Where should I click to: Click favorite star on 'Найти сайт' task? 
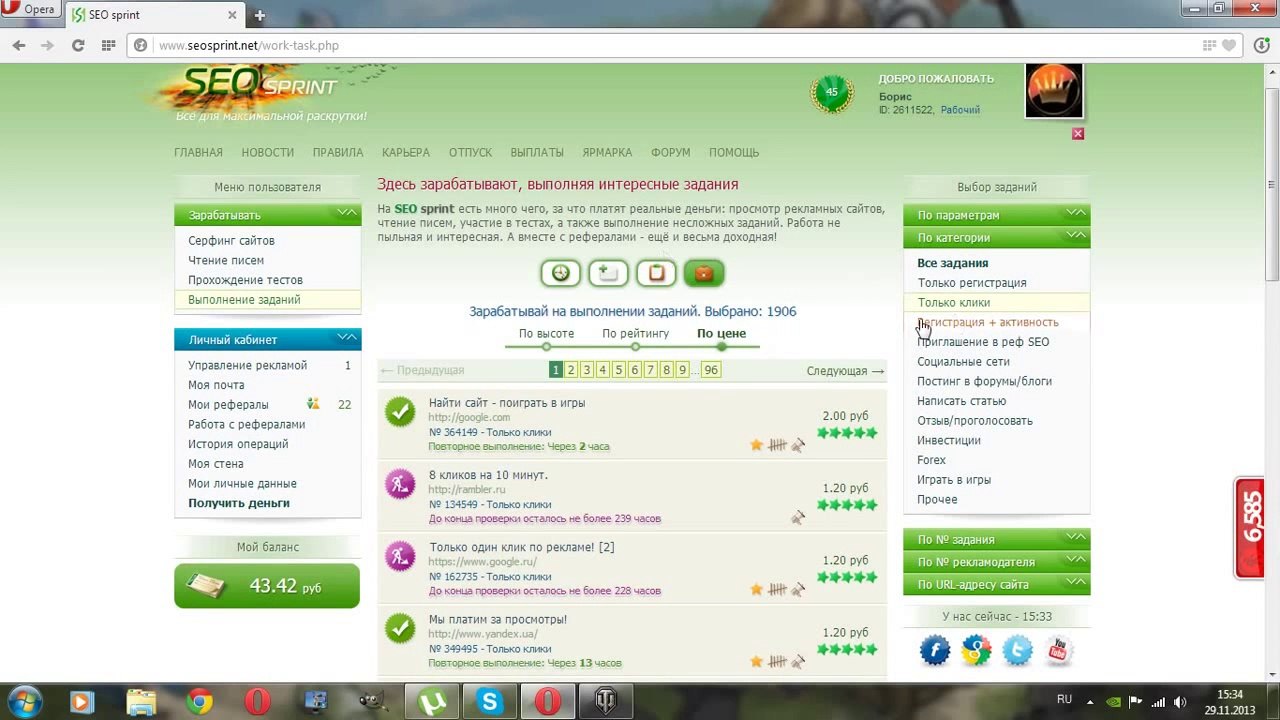click(757, 445)
